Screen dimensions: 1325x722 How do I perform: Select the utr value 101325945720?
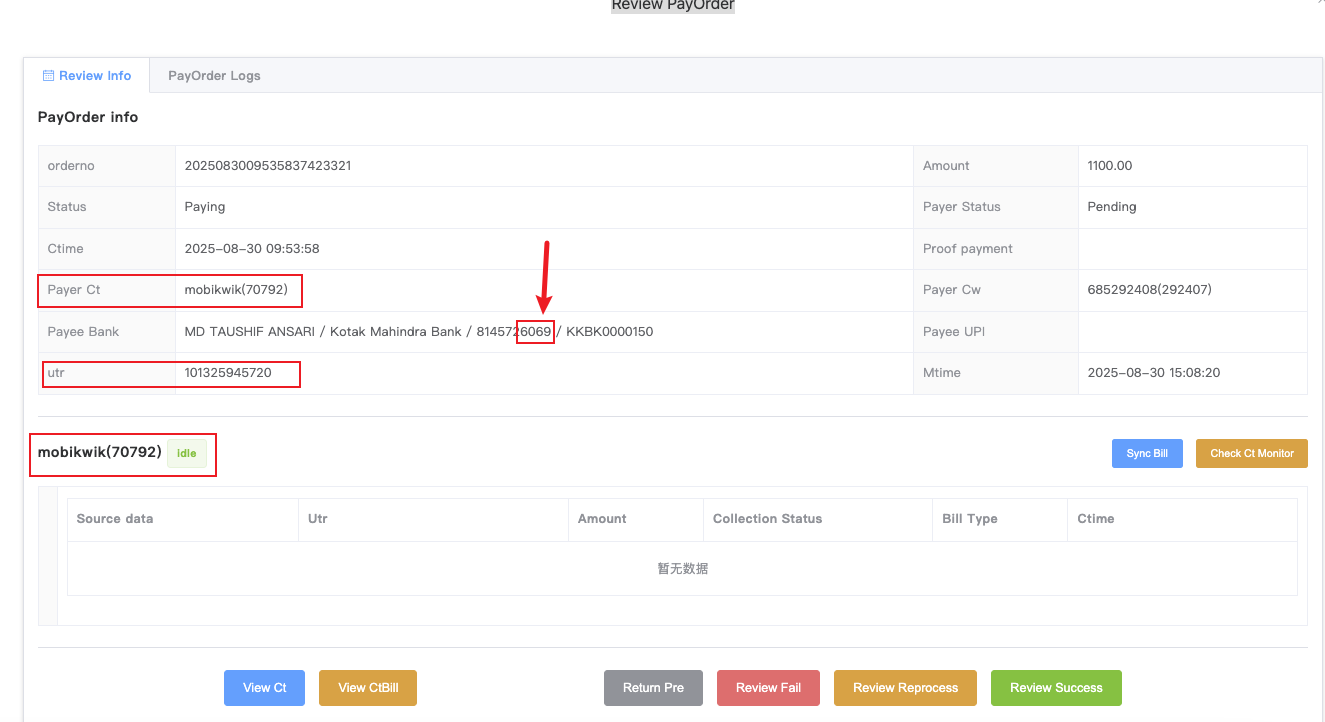228,373
